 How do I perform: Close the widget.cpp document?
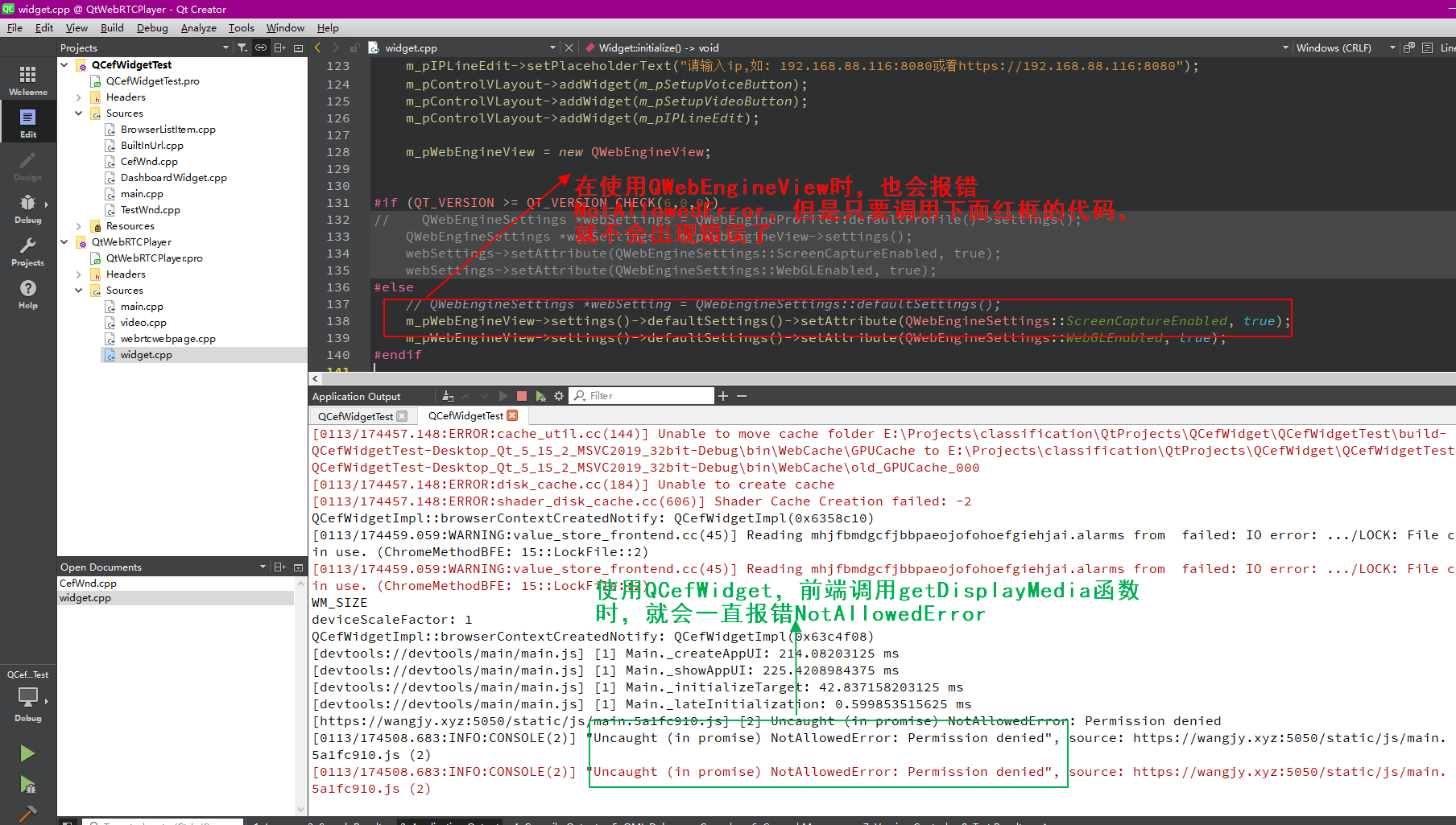(569, 47)
